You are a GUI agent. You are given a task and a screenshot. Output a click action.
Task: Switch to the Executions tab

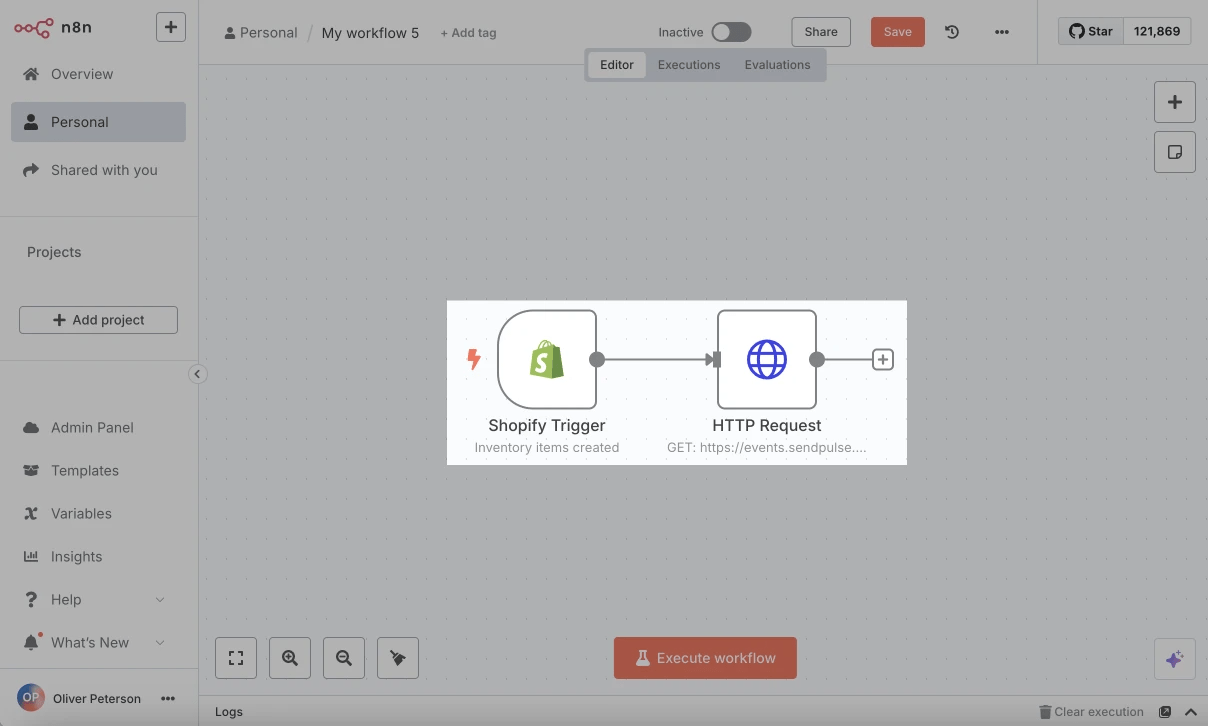[x=689, y=65]
